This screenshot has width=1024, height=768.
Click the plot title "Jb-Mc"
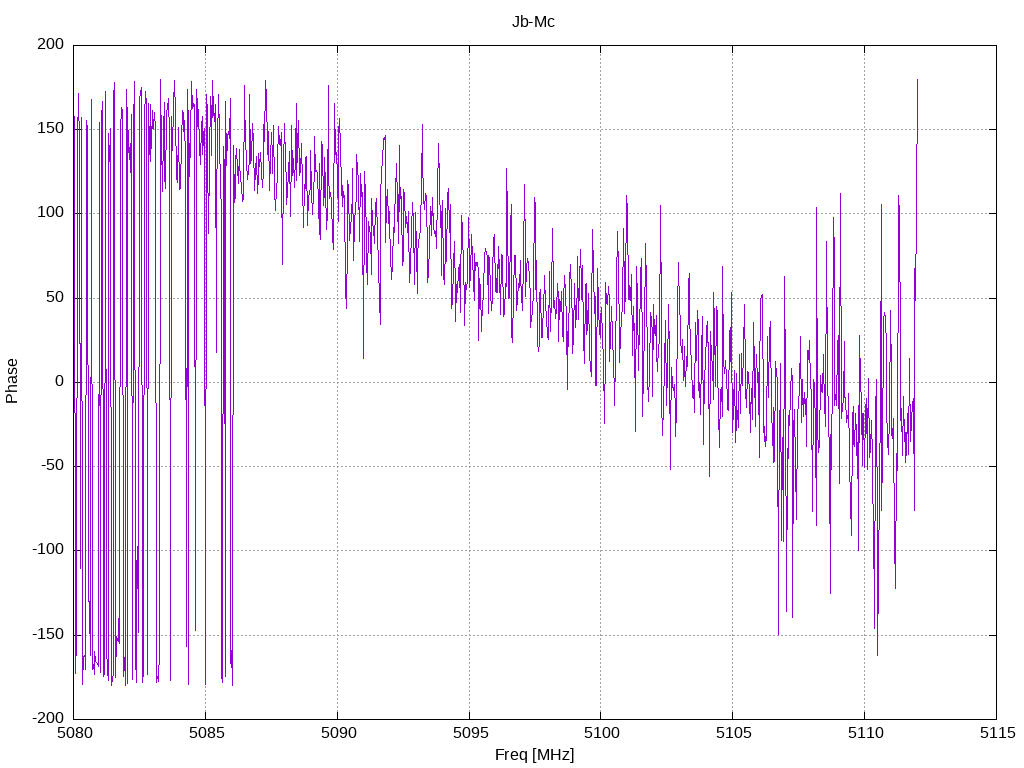point(533,22)
